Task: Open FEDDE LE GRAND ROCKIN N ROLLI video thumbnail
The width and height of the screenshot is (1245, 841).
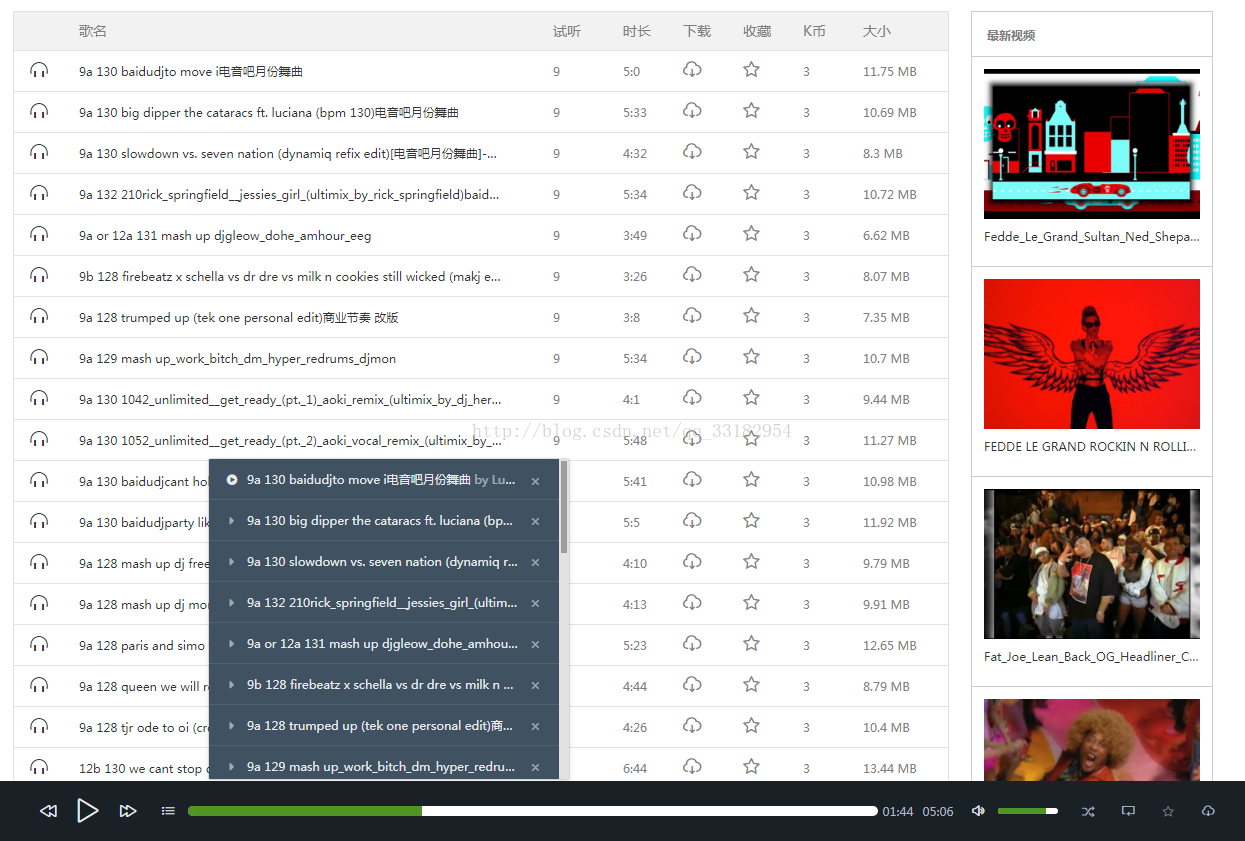Action: 1092,354
